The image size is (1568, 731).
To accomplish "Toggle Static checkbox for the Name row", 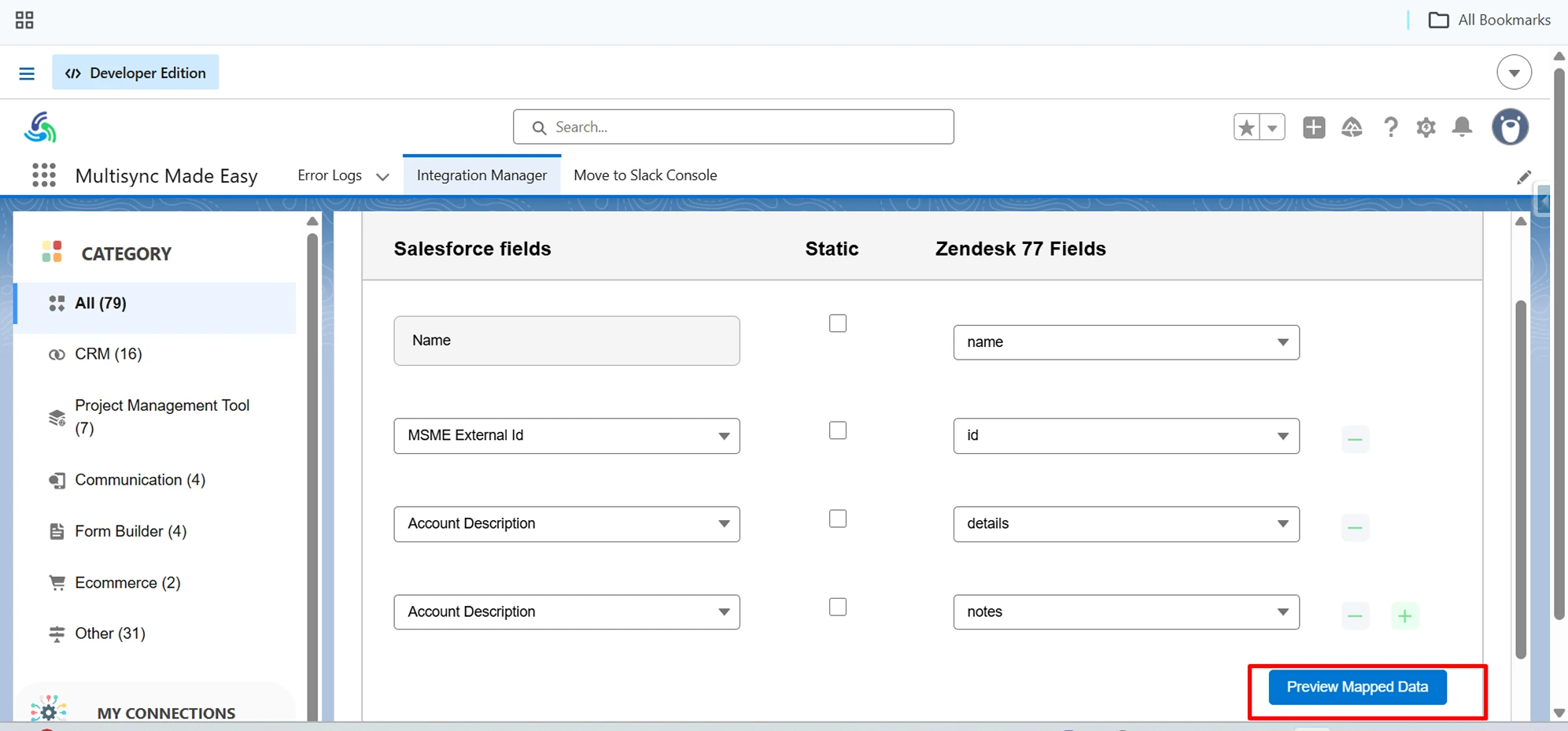I will 838,323.
